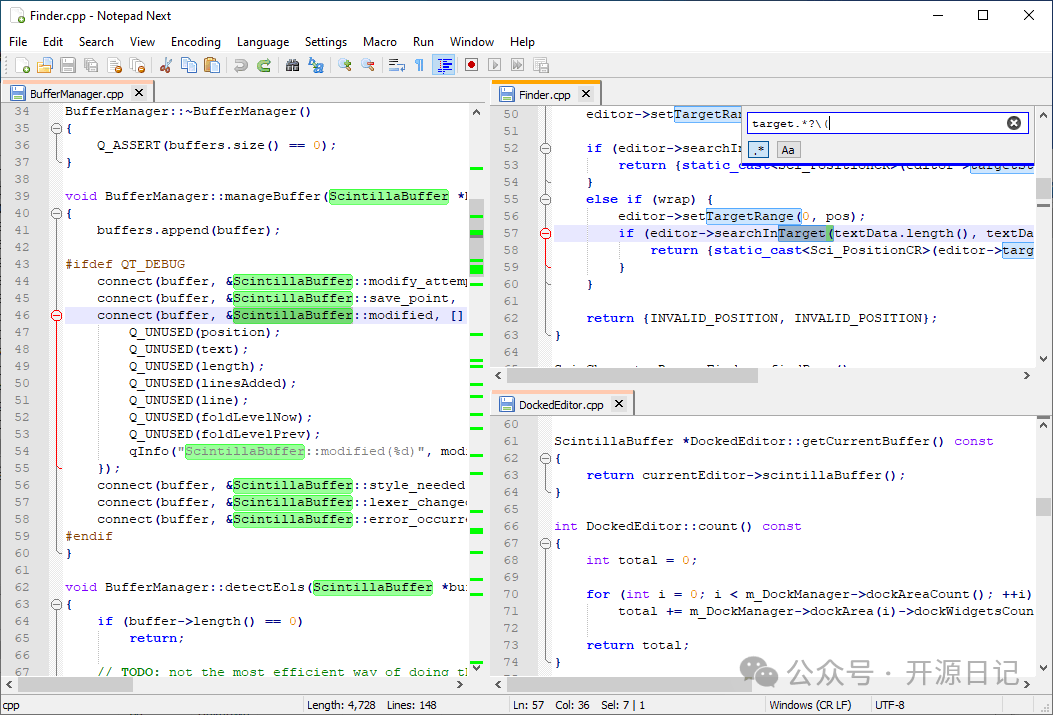Viewport: 1053px width, 715px height.
Task: Toggle the regex .* search option
Action: click(759, 150)
